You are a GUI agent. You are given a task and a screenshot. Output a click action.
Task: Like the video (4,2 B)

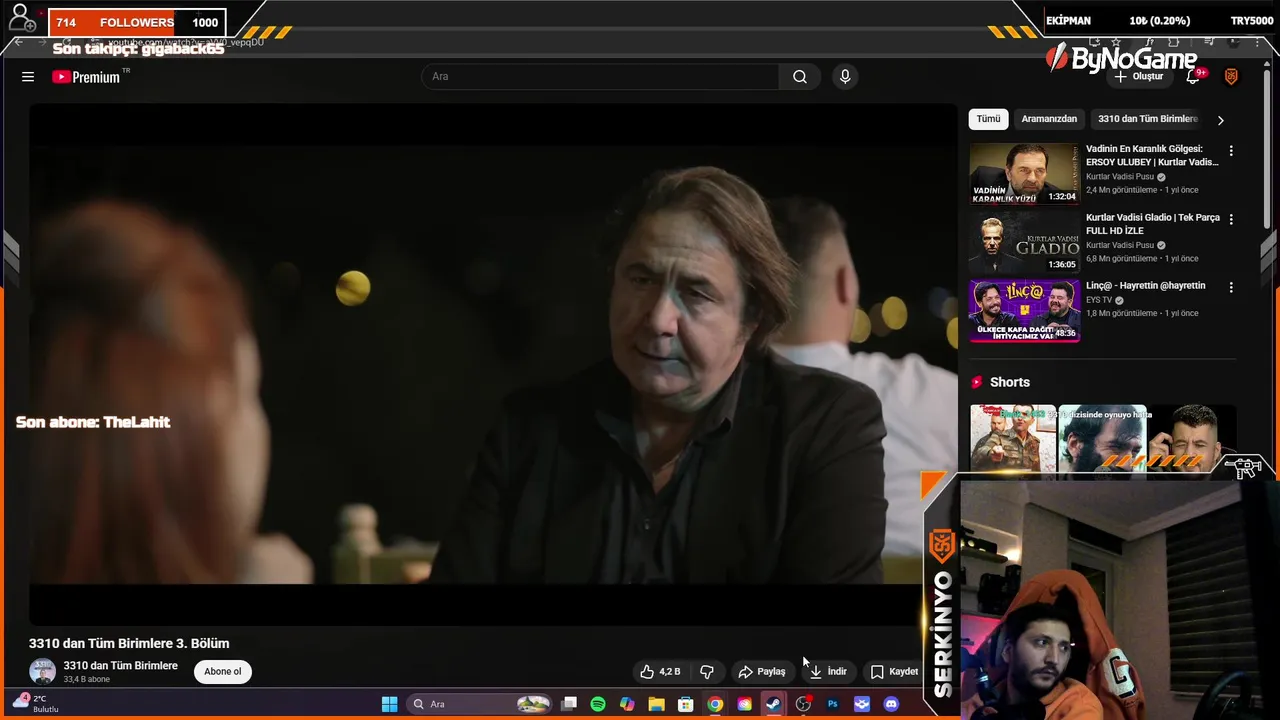[661, 672]
